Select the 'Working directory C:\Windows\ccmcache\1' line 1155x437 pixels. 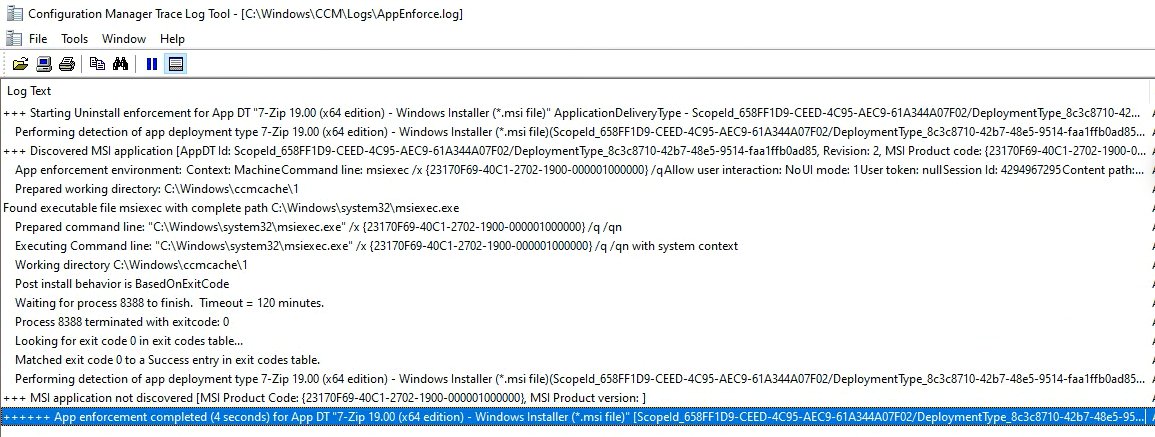pyautogui.click(x=575, y=265)
